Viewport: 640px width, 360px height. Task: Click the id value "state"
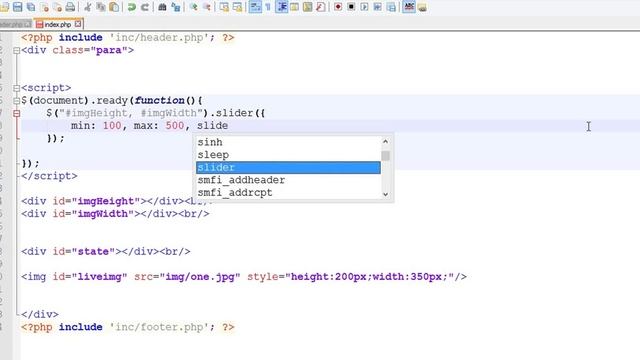pos(93,251)
